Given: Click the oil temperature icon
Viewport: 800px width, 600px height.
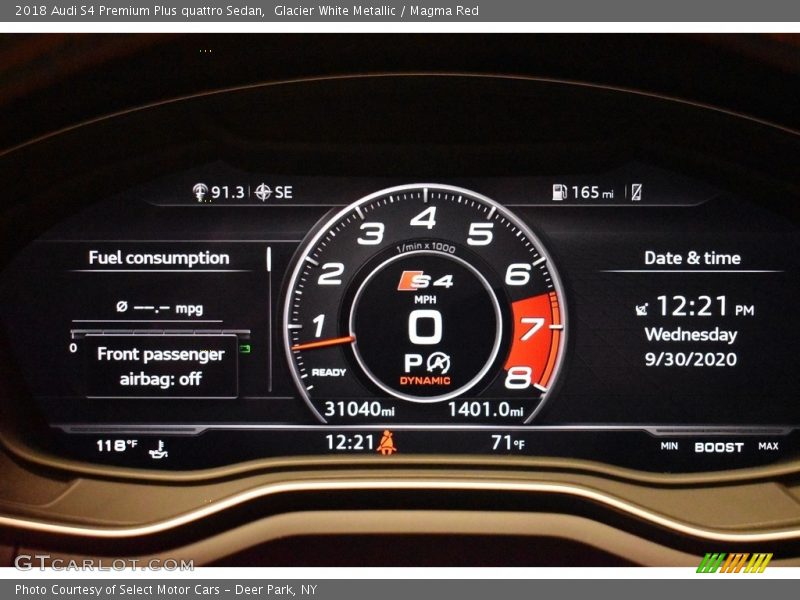Looking at the screenshot, I should tap(159, 449).
